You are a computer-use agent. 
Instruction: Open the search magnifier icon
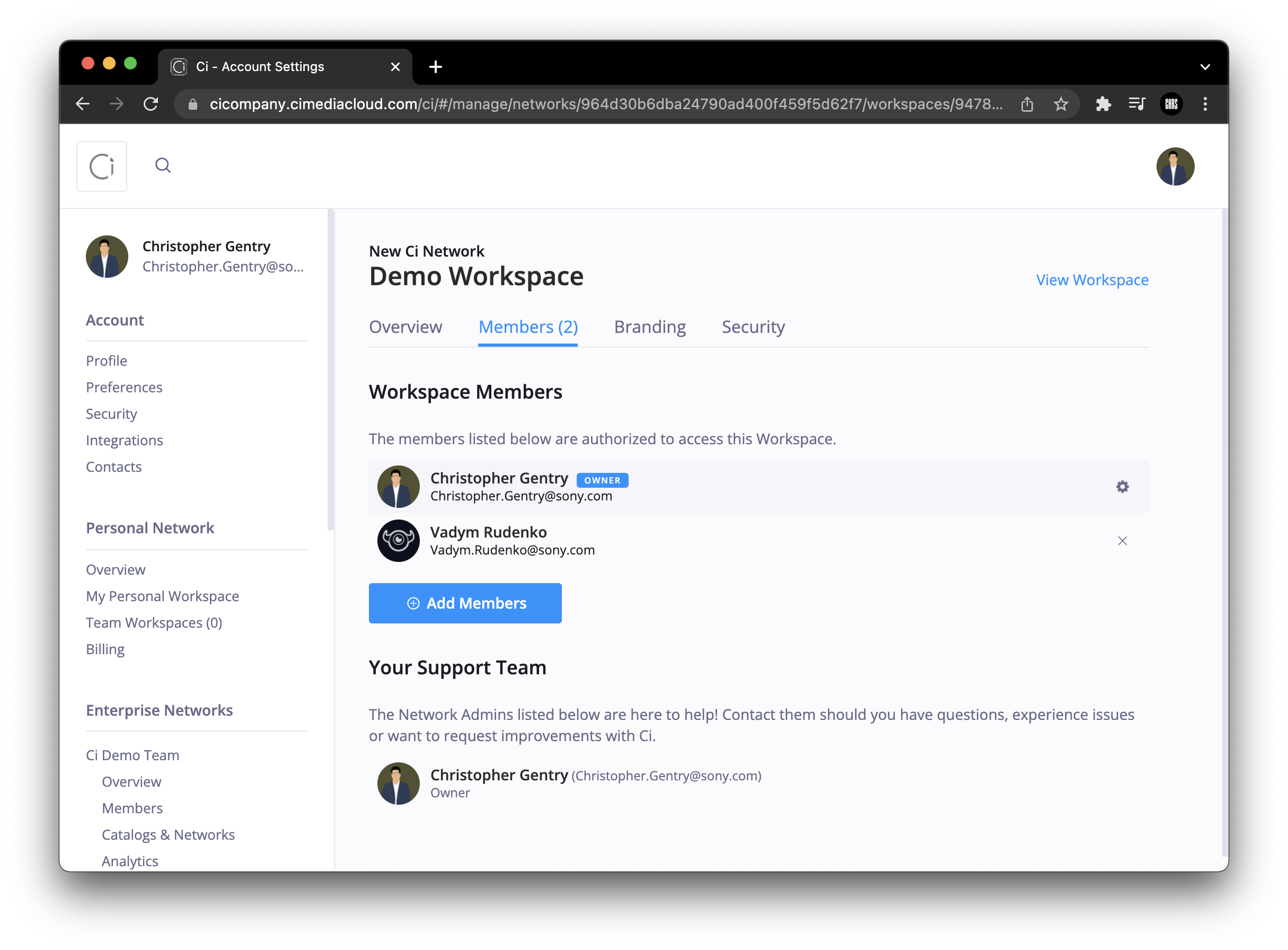pyautogui.click(x=163, y=165)
